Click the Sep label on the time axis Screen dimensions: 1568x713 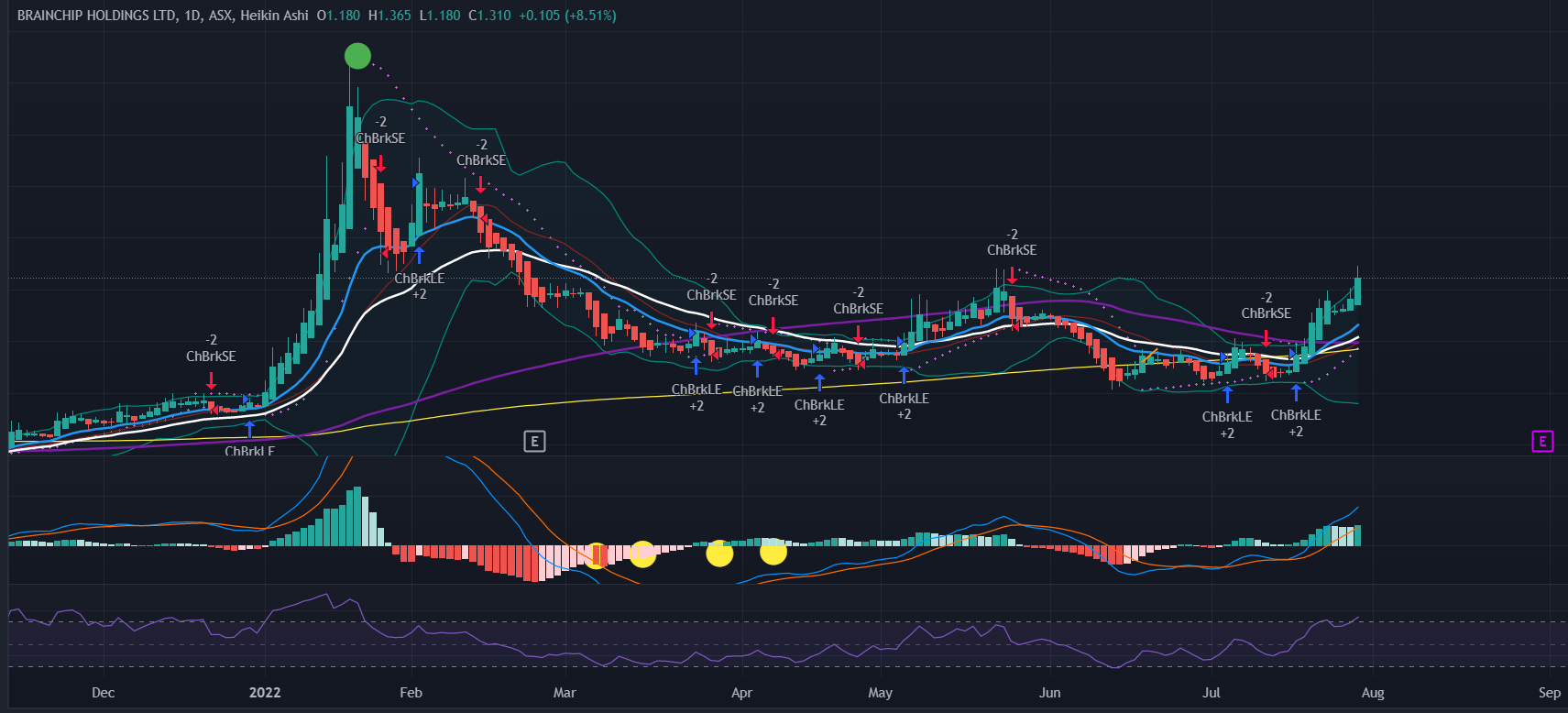(1549, 693)
